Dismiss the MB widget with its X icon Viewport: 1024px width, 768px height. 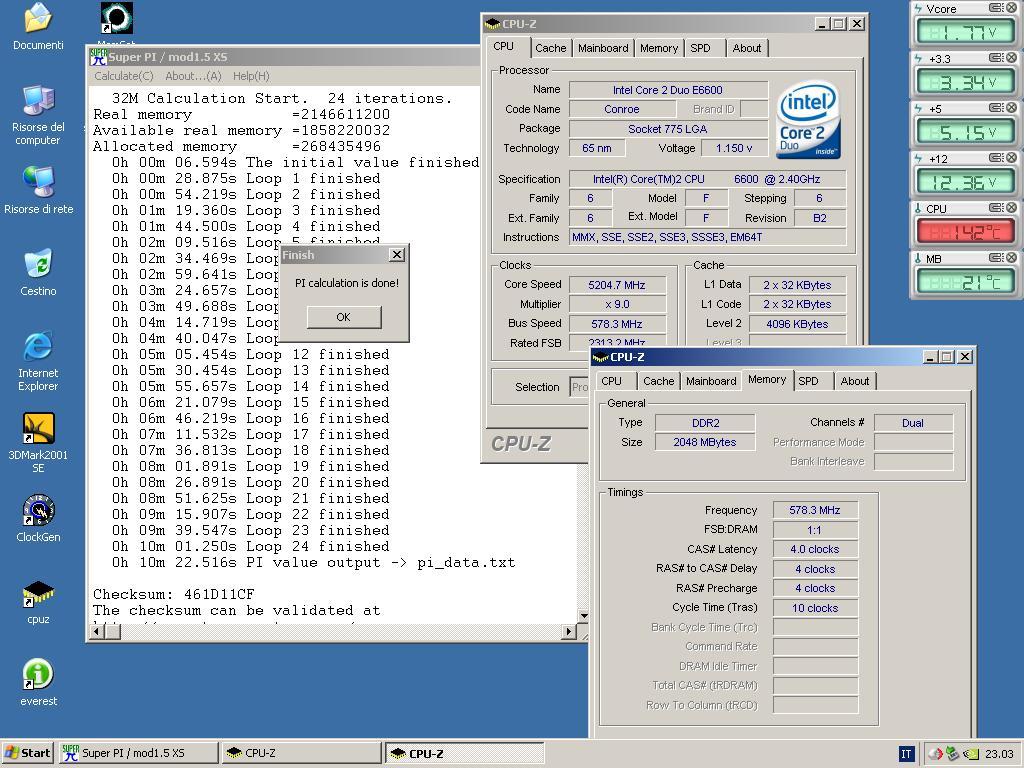1011,257
